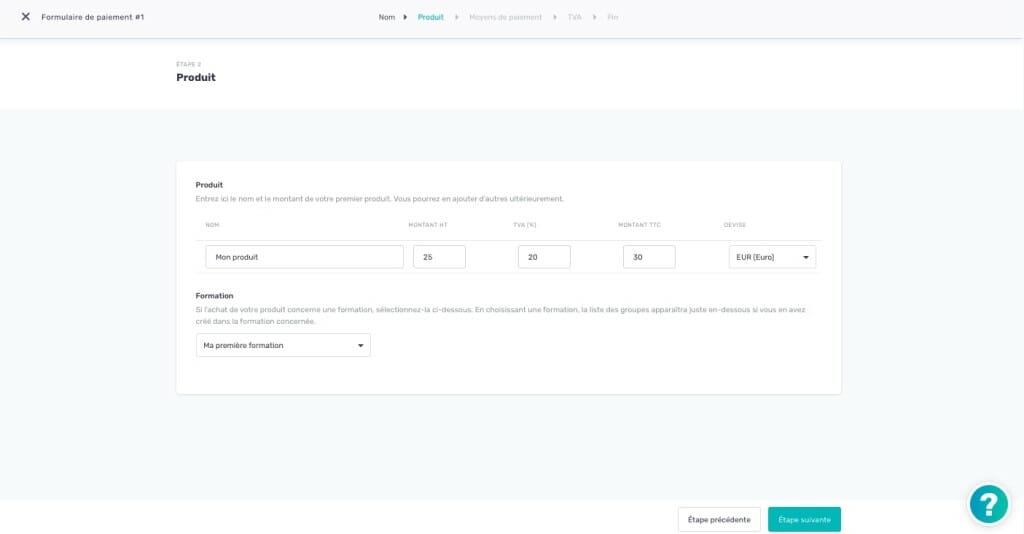Click the 'MONTANT TTC' column header
The image size is (1024, 534).
639,225
